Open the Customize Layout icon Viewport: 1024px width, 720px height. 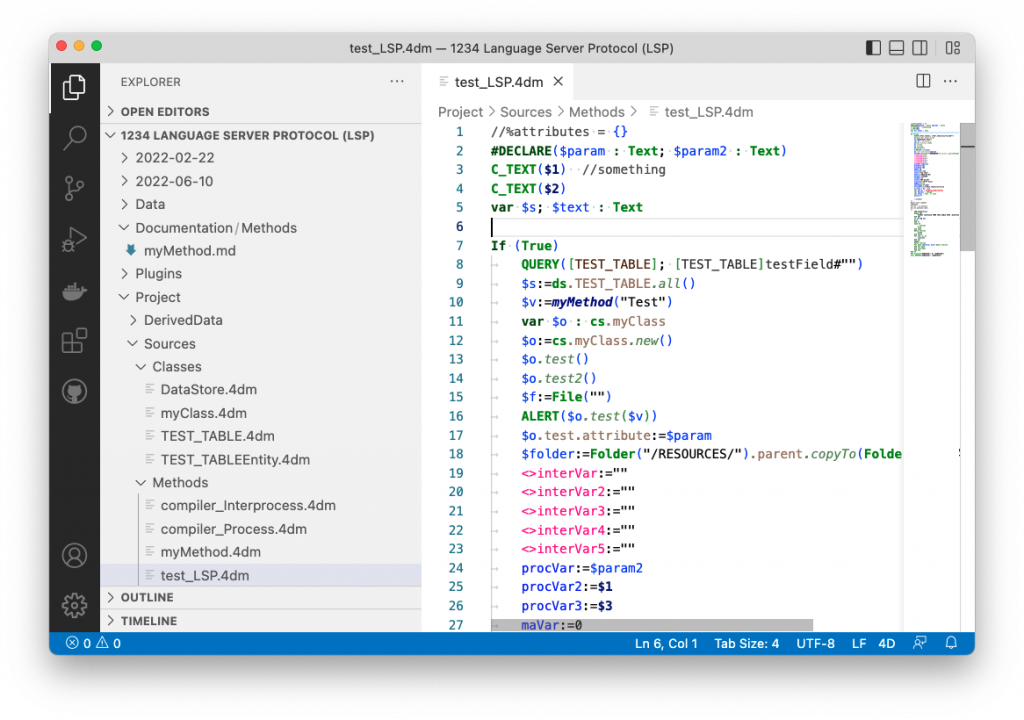pos(953,48)
